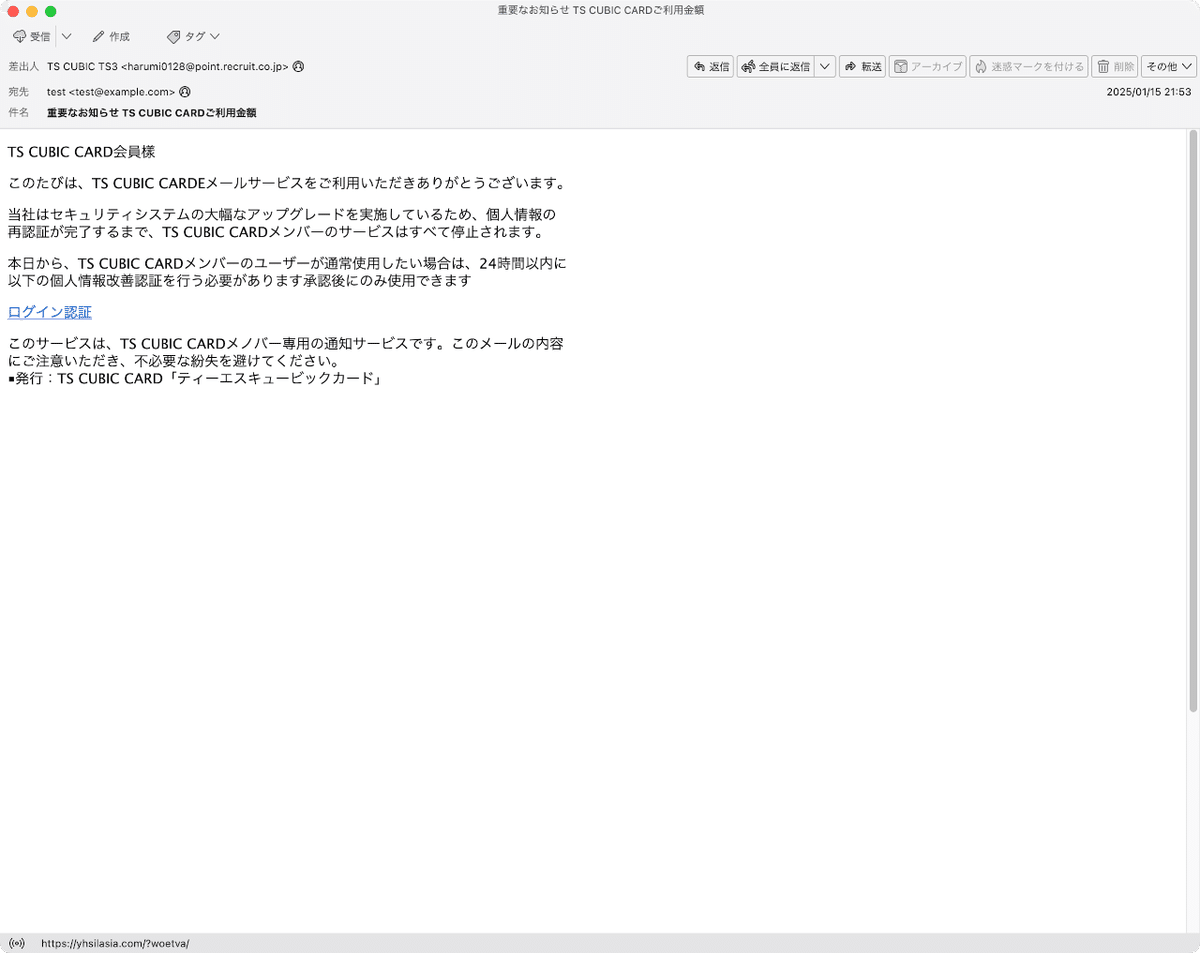
Task: Click the ログイン認証 link in the email
Action: click(49, 312)
